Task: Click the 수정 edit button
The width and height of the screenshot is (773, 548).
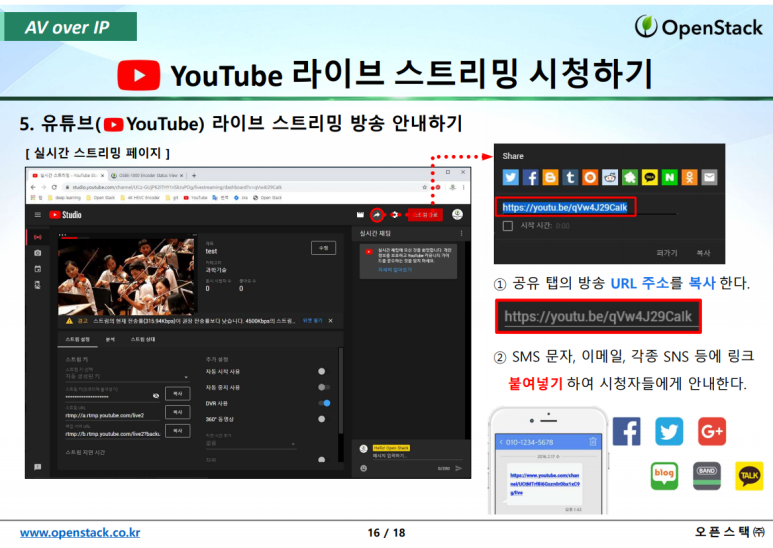Action: pyautogui.click(x=323, y=248)
